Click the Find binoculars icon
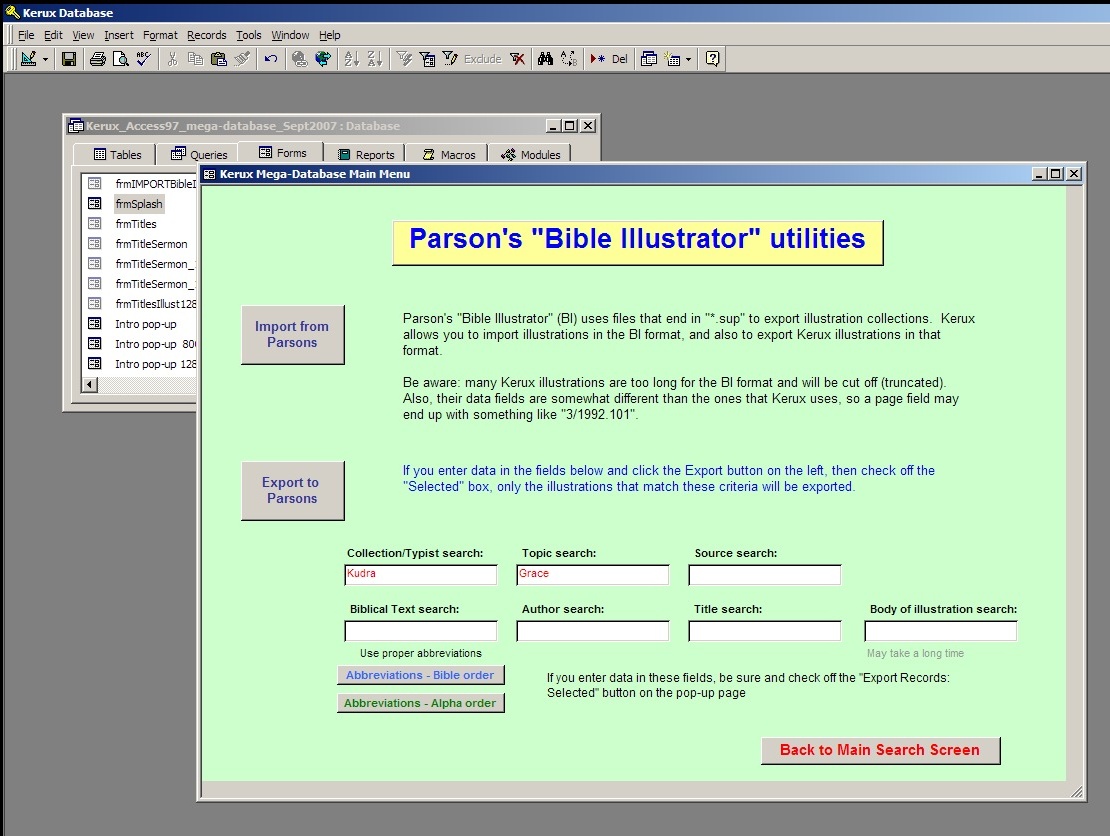The image size is (1110, 836). pos(545,59)
